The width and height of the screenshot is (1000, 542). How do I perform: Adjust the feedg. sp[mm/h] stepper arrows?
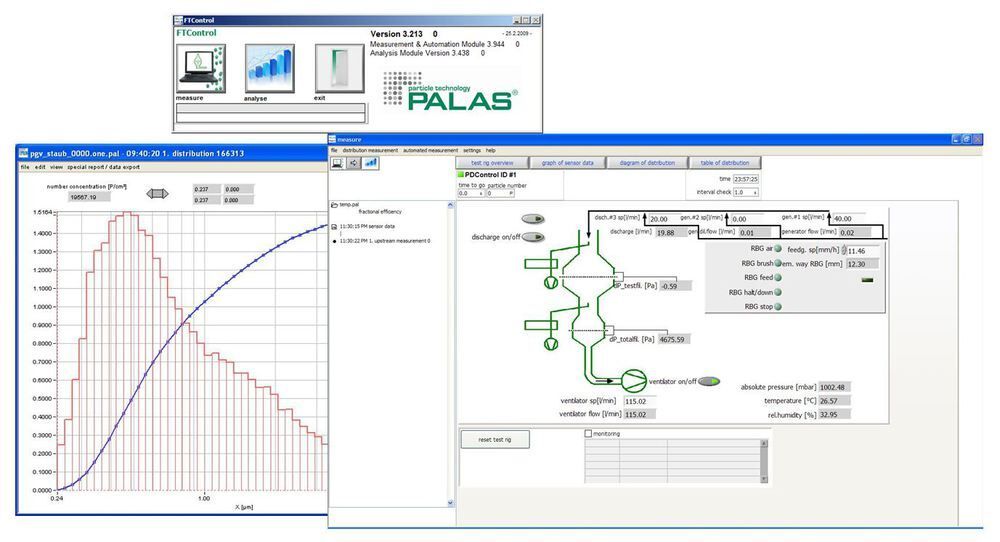[x=844, y=251]
